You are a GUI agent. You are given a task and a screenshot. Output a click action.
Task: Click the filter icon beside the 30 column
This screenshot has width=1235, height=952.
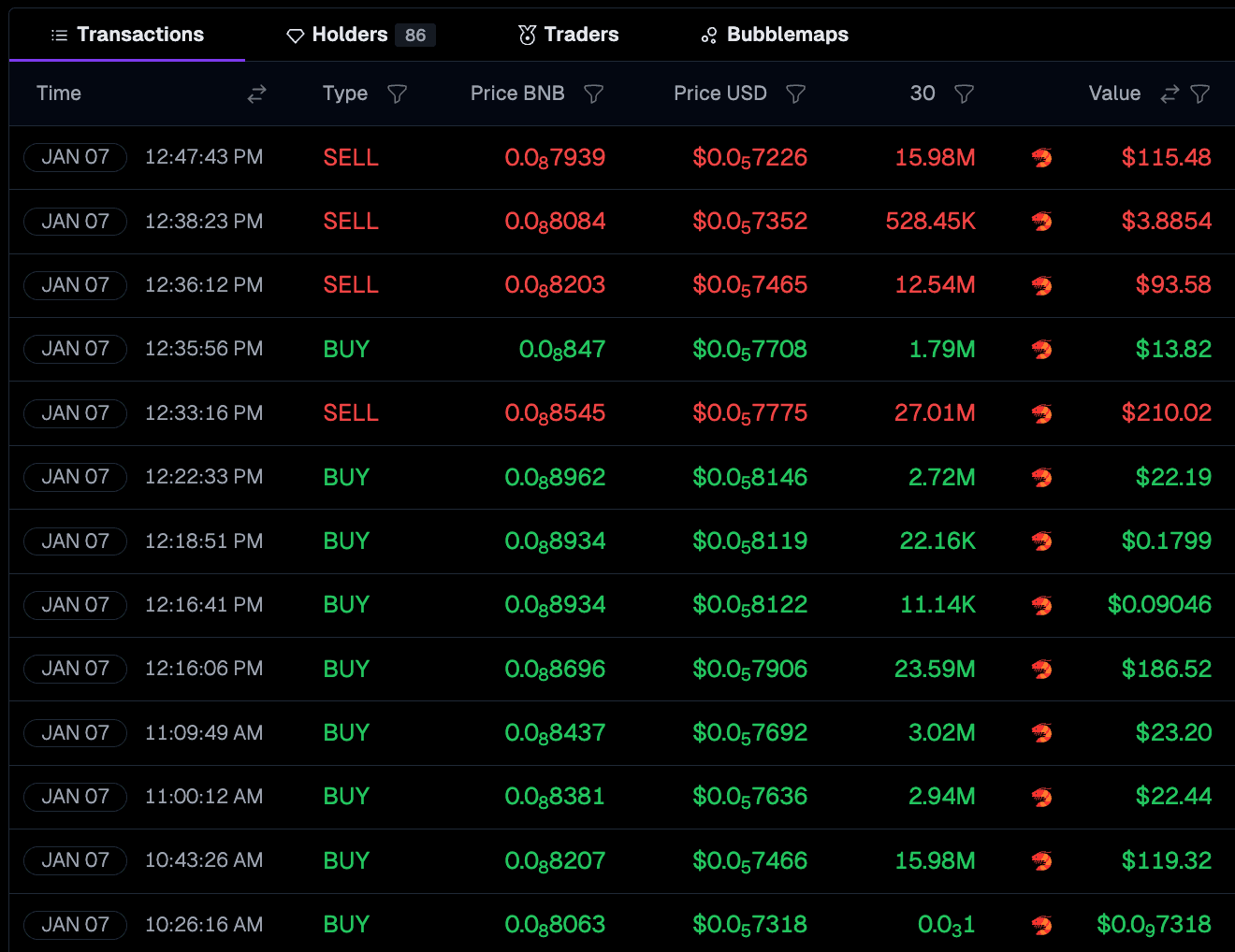coord(965,94)
